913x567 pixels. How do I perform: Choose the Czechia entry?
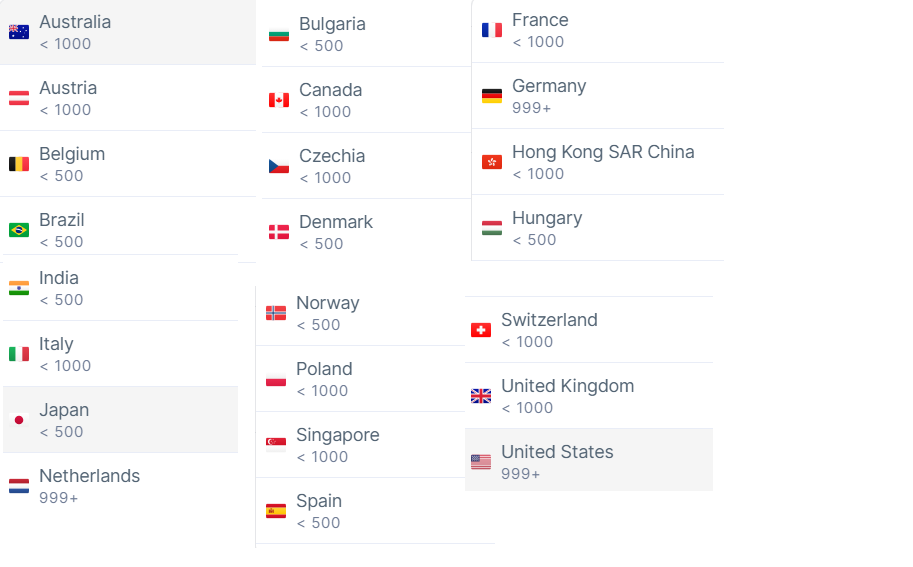point(366,166)
